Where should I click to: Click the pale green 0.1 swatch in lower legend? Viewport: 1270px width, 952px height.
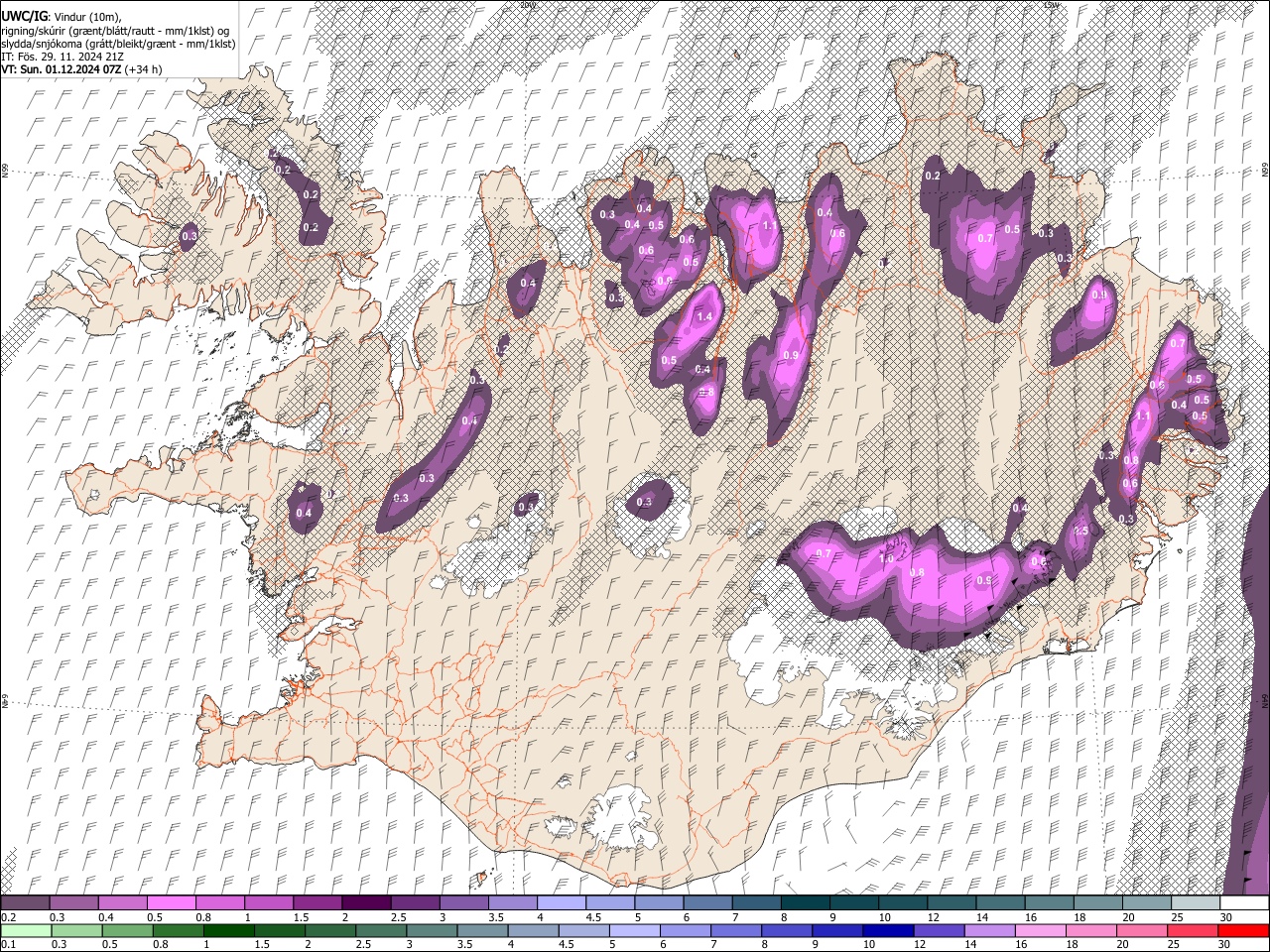point(26,930)
